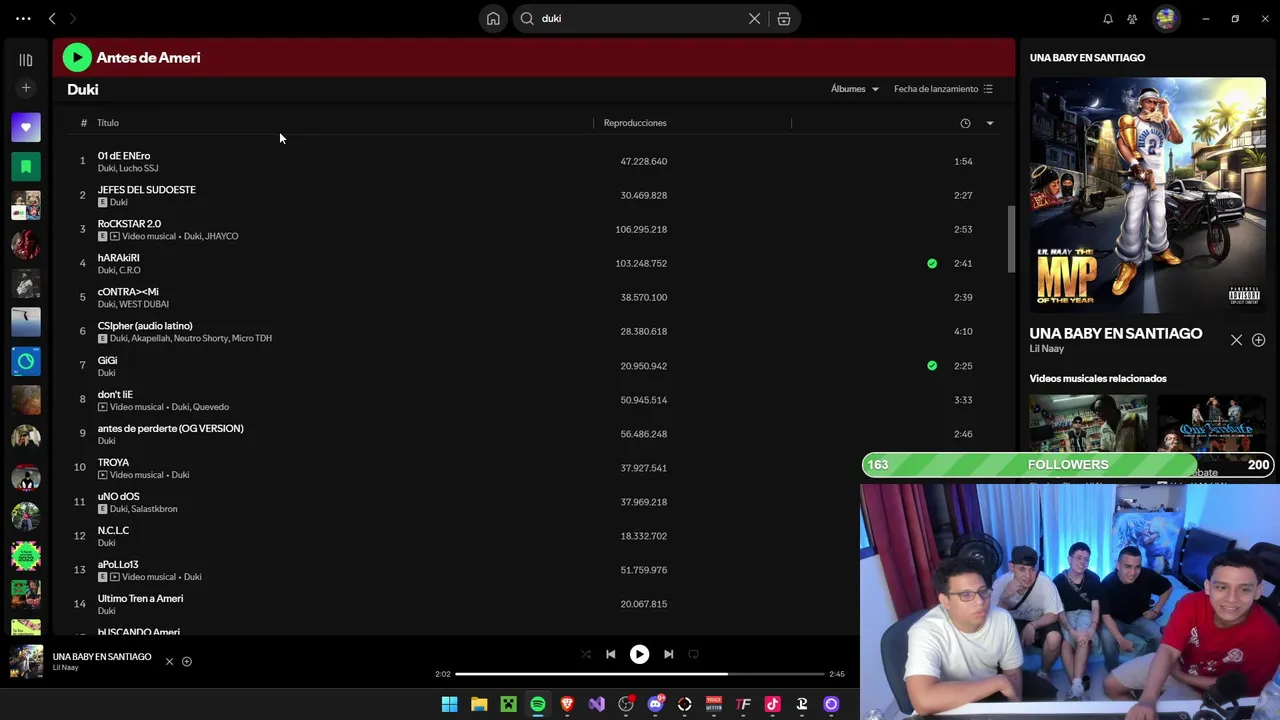Select the track aPoLLo13
1280x720 pixels.
point(118,564)
